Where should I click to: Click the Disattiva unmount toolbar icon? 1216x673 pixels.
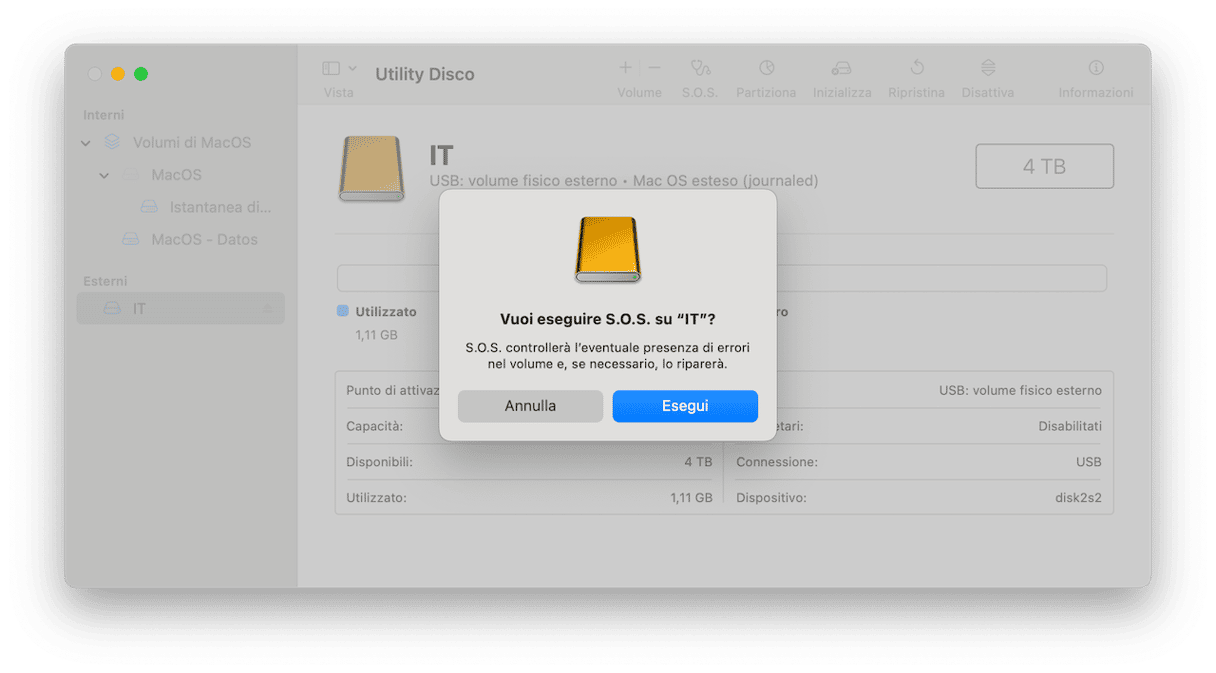point(988,68)
